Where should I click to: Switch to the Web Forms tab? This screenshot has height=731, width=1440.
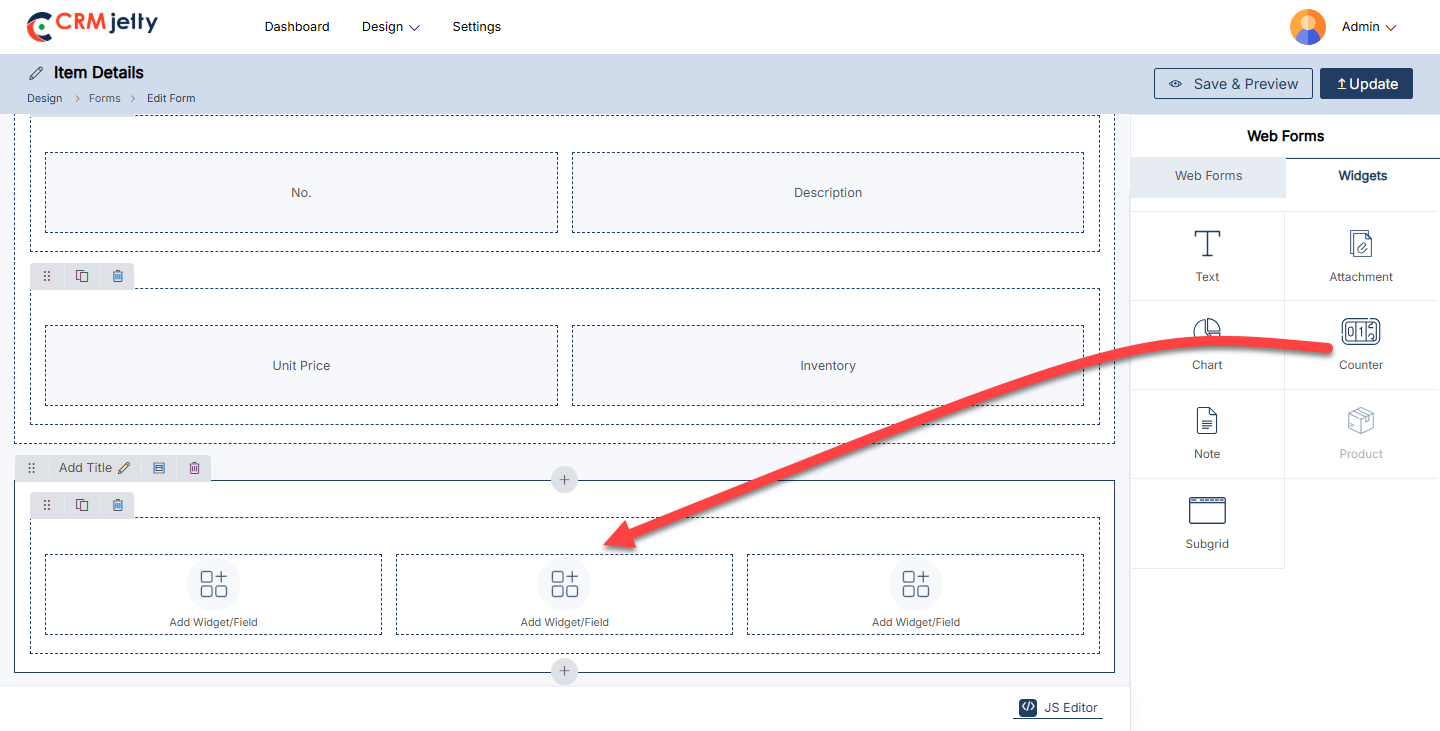coord(1208,176)
